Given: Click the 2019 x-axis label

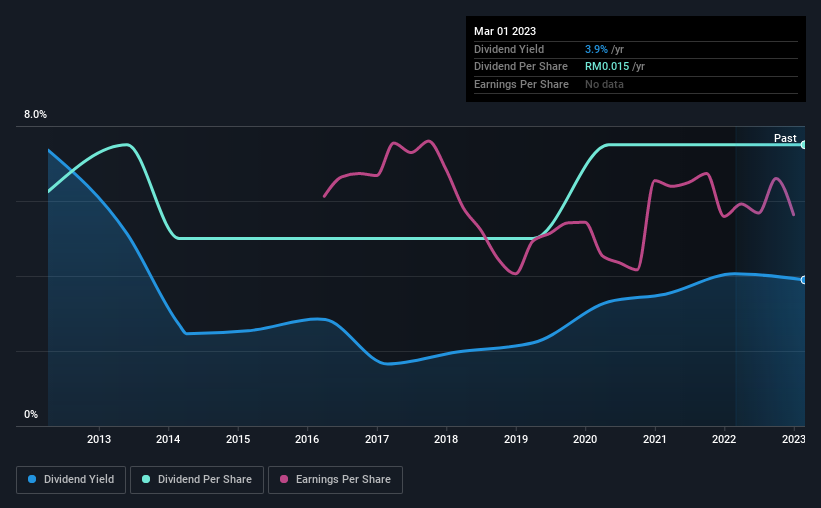Looking at the screenshot, I should pyautogui.click(x=516, y=439).
